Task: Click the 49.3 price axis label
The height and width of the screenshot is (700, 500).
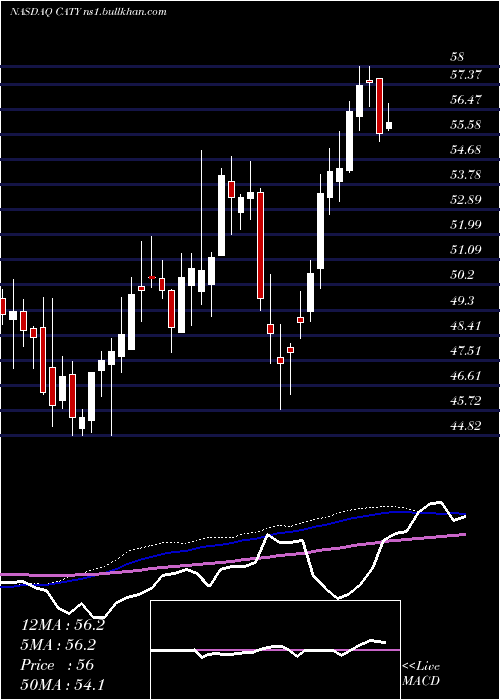Action: [x=462, y=301]
